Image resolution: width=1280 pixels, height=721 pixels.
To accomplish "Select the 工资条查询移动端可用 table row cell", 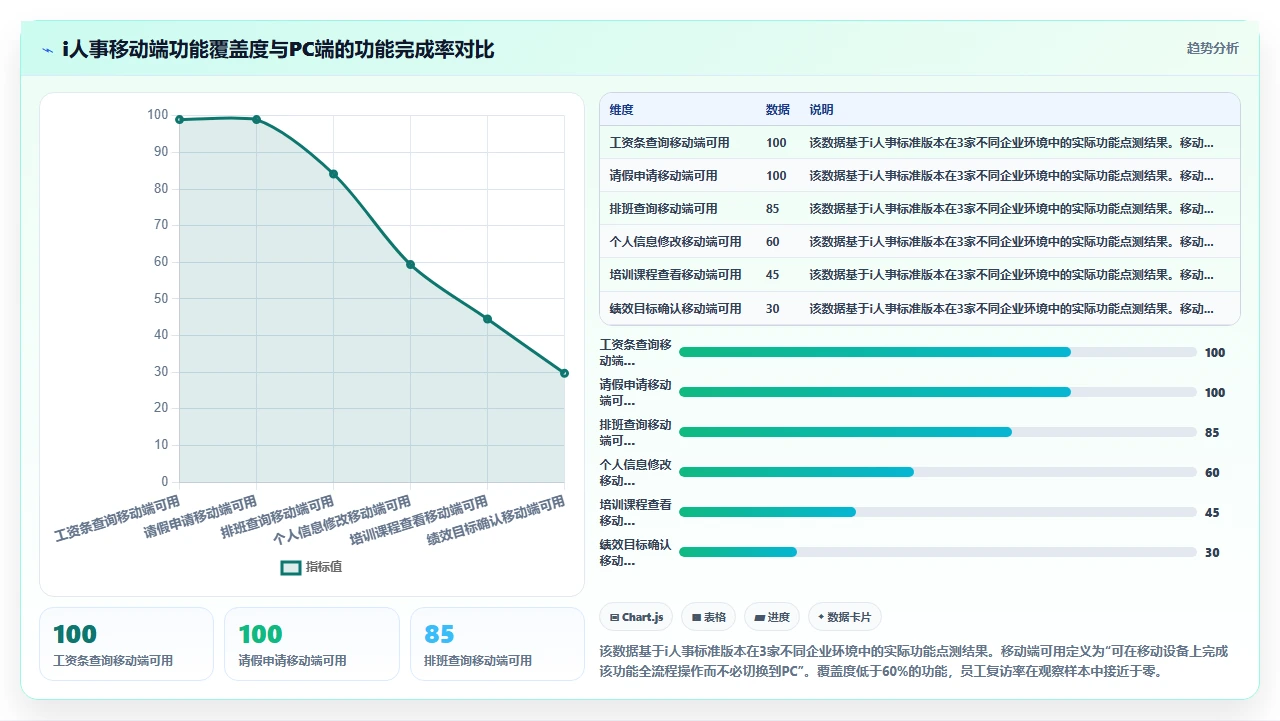I will 670,143.
